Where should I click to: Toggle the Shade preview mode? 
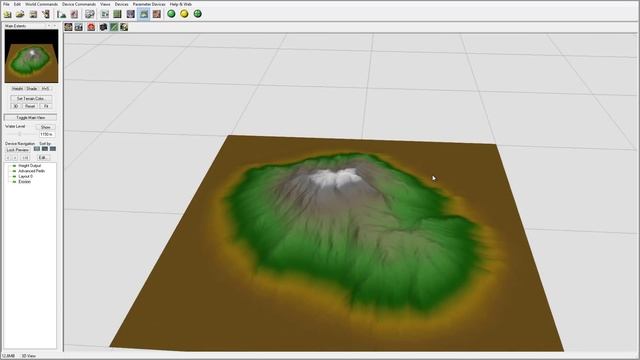click(31, 89)
